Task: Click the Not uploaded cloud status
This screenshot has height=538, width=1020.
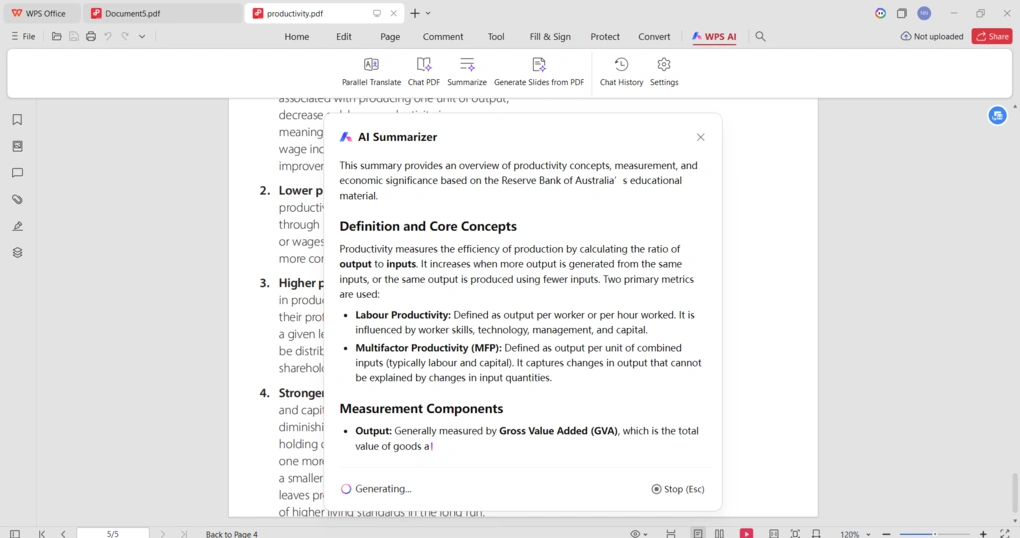Action: [x=932, y=36]
